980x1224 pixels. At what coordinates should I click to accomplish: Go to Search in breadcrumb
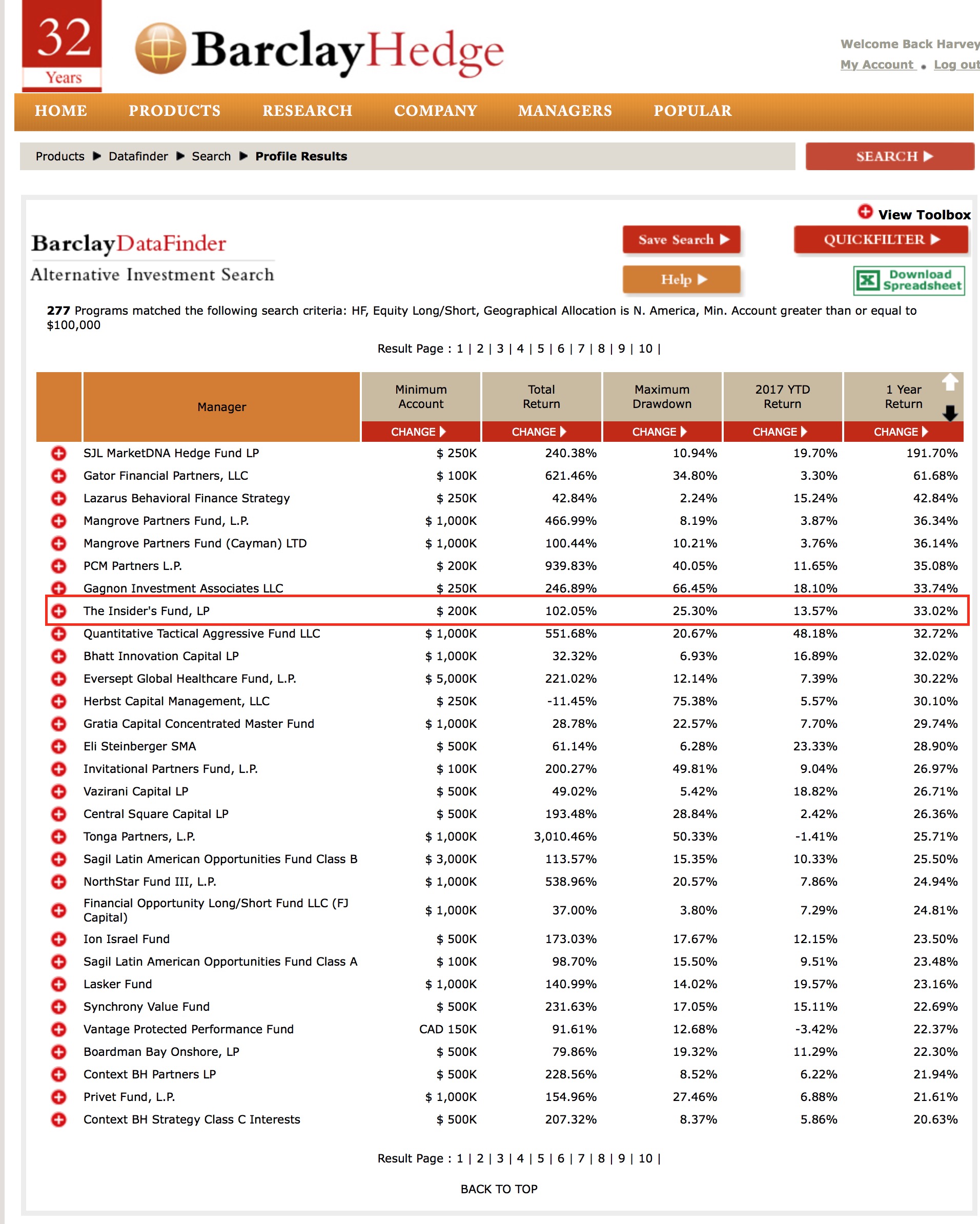[211, 156]
